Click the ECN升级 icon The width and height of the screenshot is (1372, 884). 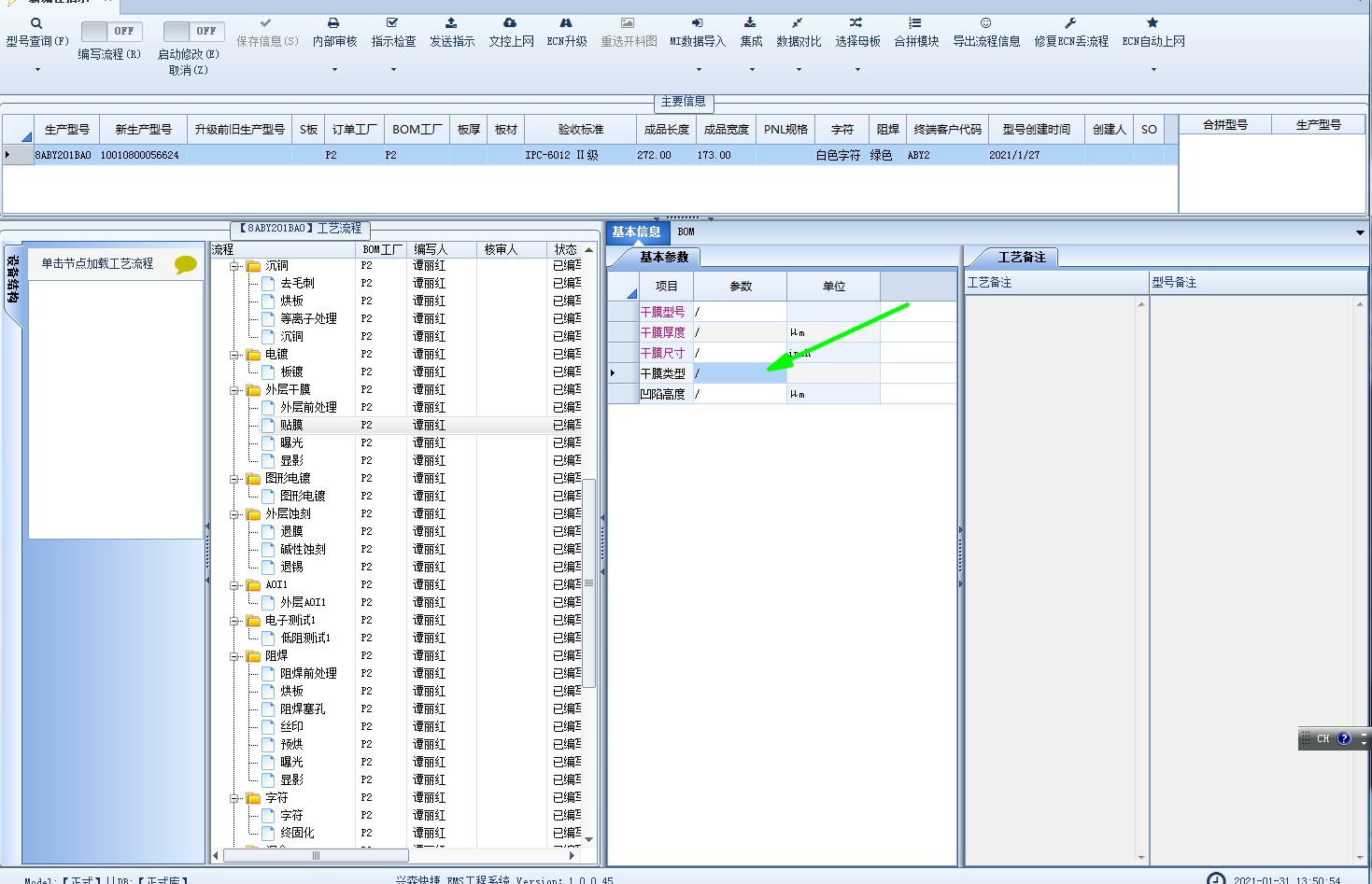point(566,22)
